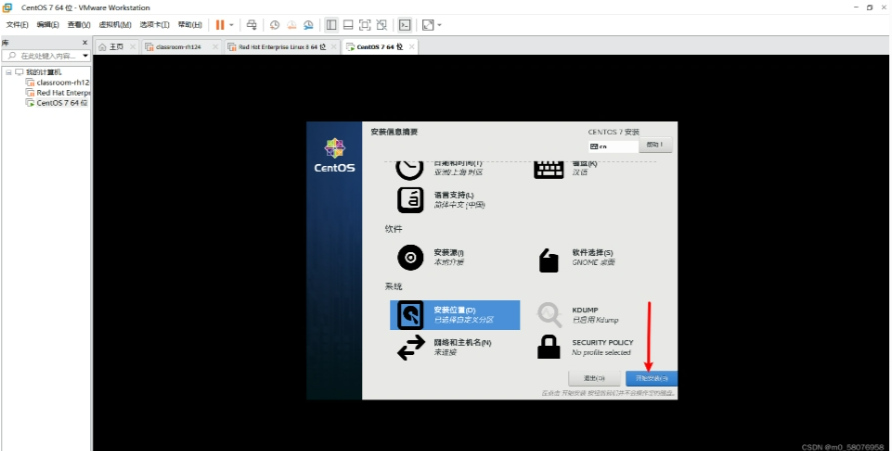Open 软件选择 software selection icon
The image size is (892, 451).
point(548,260)
